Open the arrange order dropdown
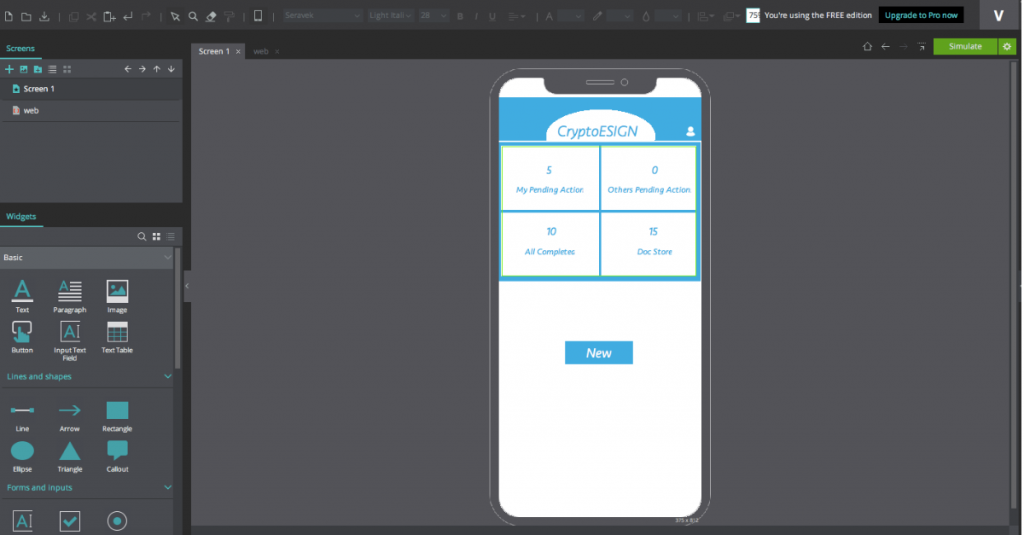This screenshot has height=535, width=1024. 731,16
